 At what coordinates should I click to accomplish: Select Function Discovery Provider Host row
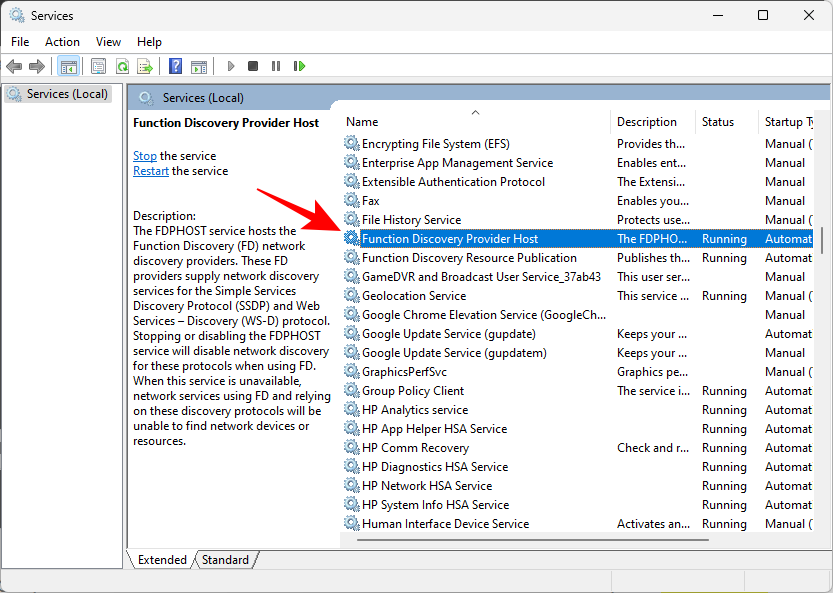577,239
